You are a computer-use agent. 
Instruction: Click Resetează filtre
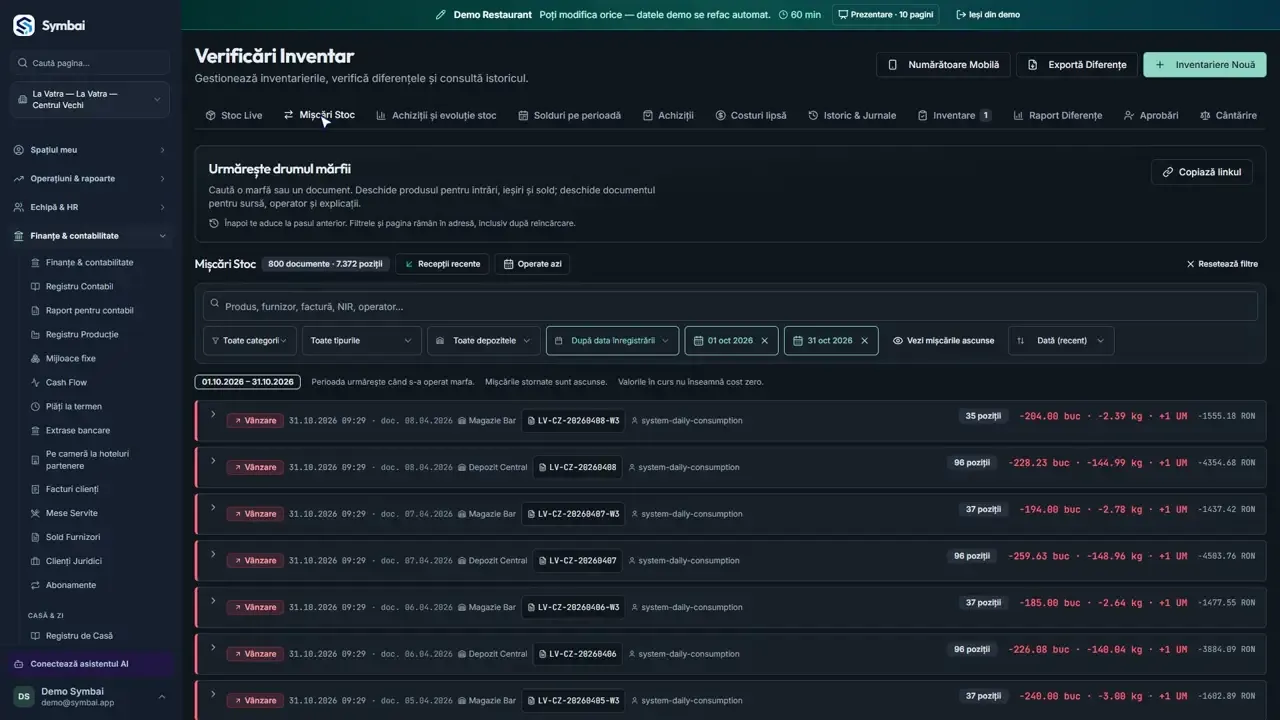pos(1222,264)
